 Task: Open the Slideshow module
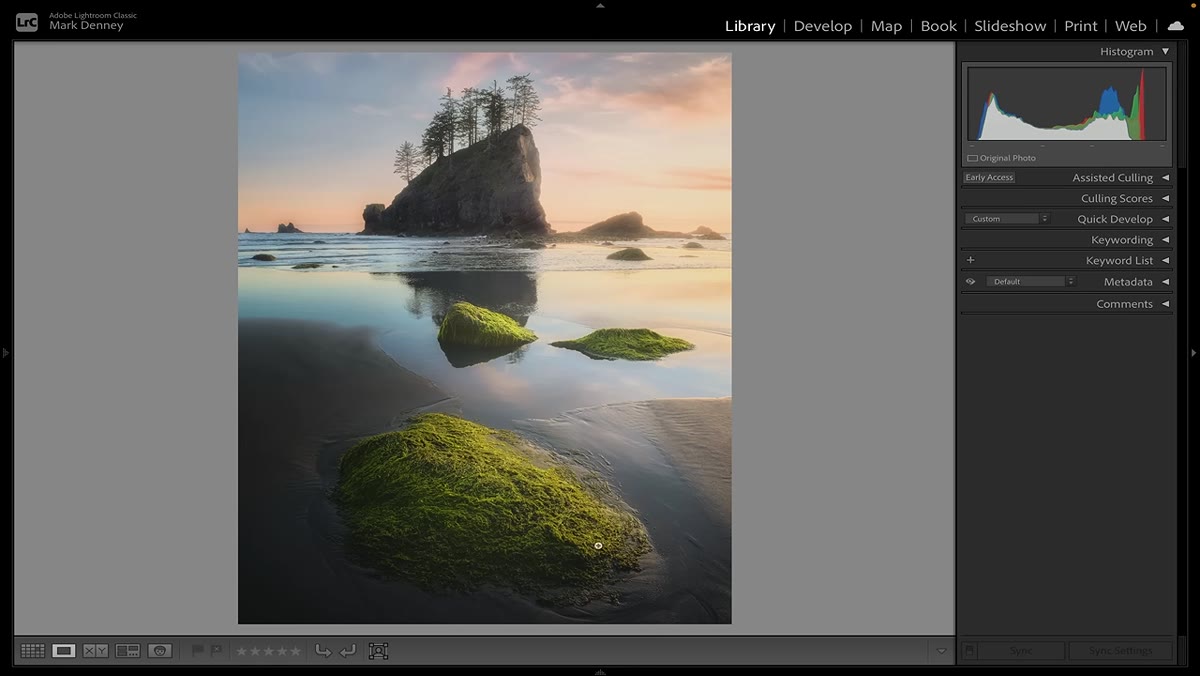click(x=1010, y=26)
